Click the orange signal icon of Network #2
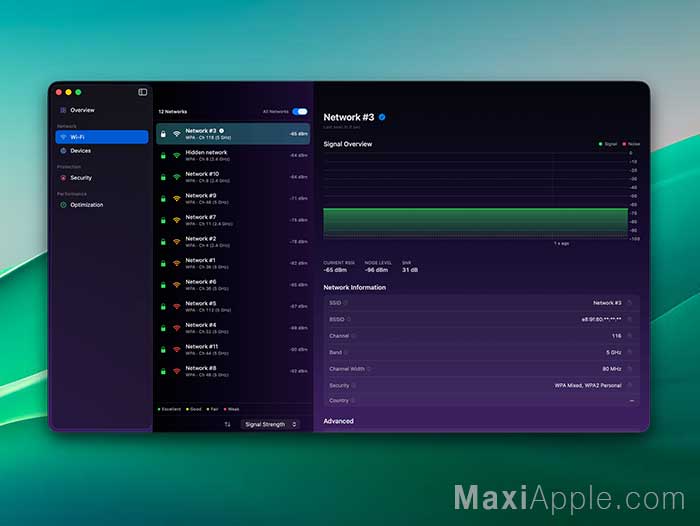 click(x=177, y=242)
